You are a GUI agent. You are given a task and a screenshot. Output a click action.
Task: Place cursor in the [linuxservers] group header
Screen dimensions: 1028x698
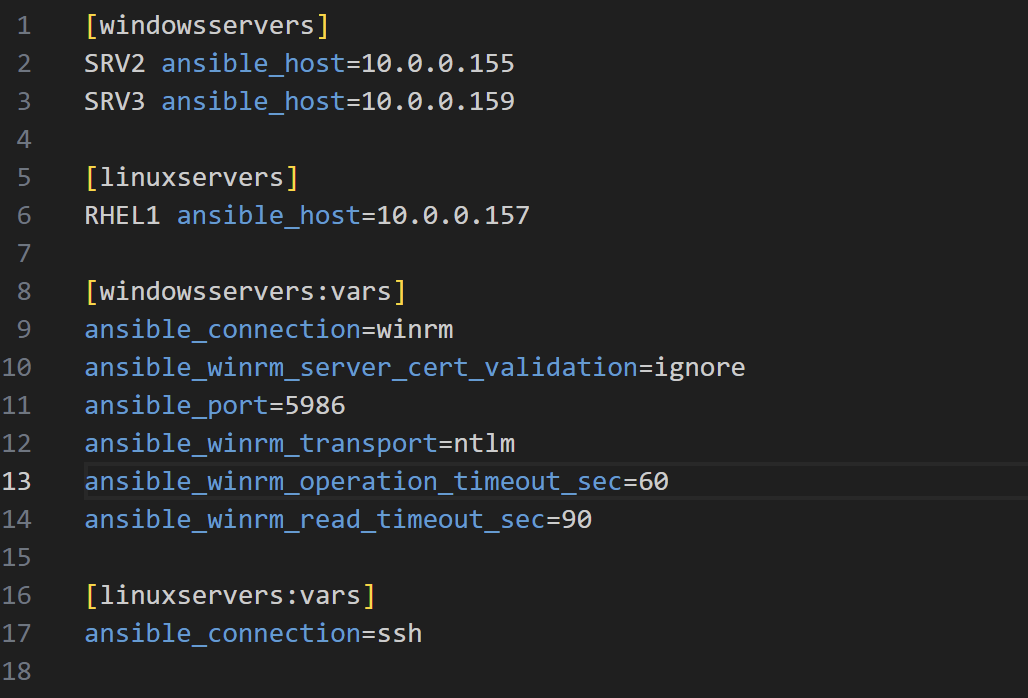click(x=191, y=178)
